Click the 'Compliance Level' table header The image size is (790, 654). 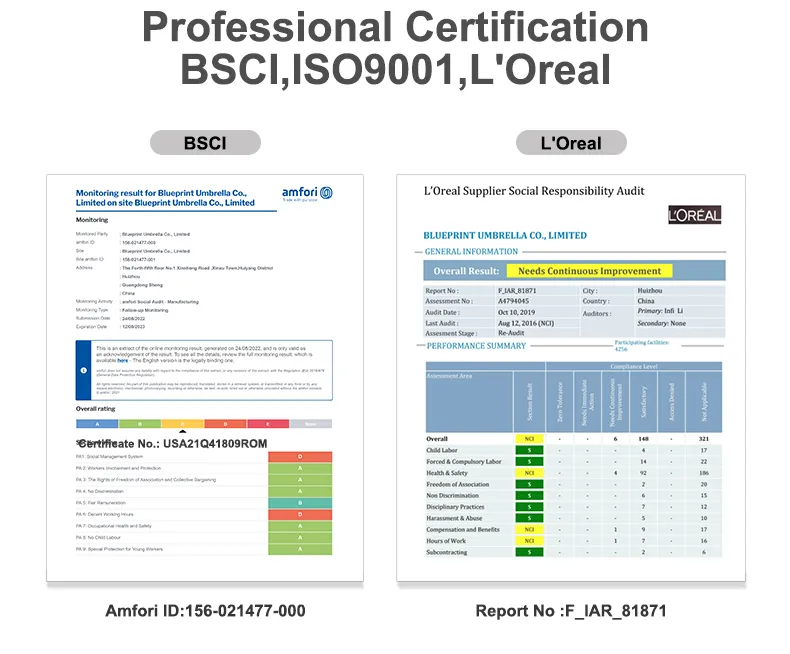click(x=634, y=366)
